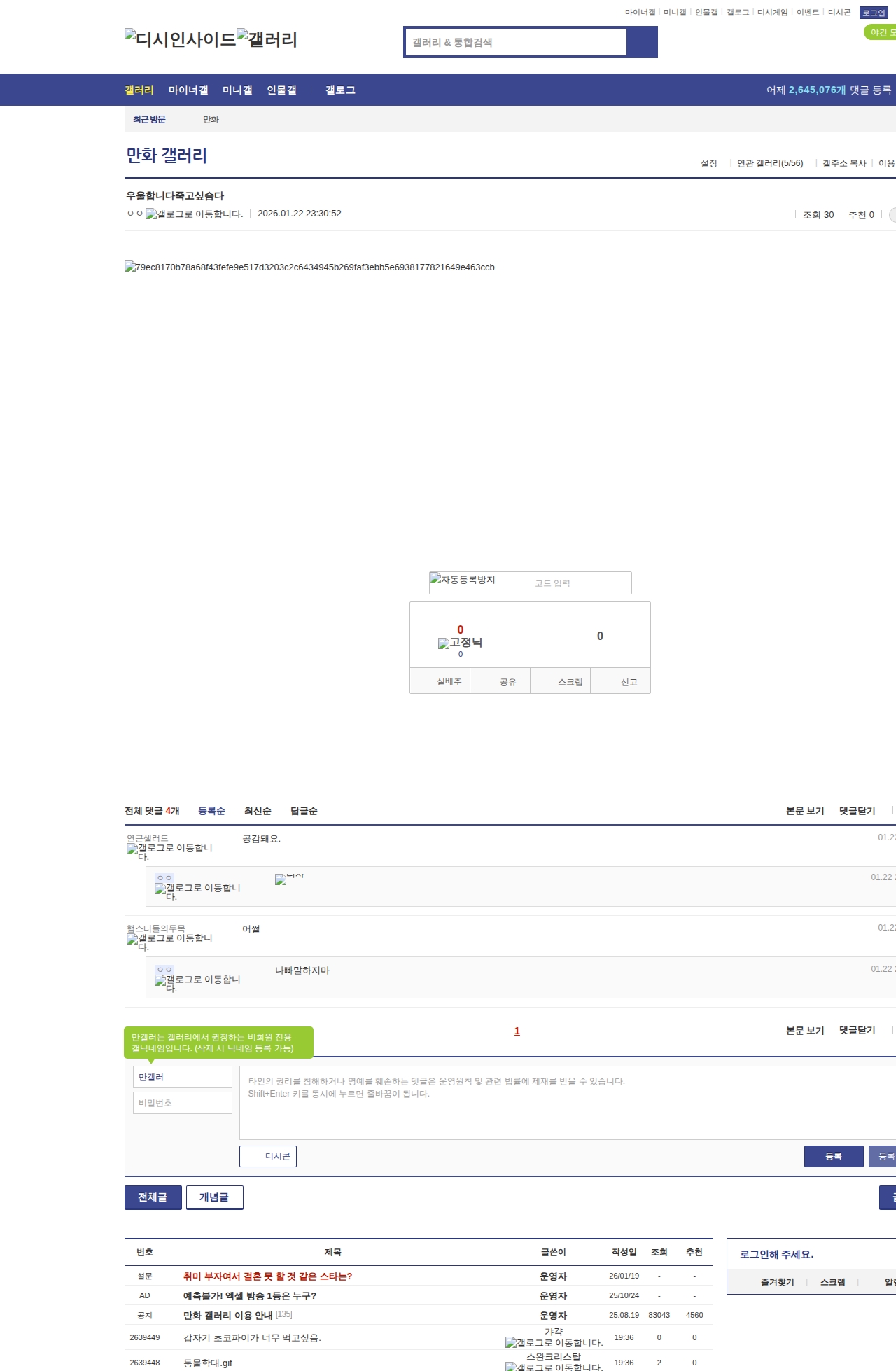Viewport: 896px width, 1371px height.
Task: Click the 스크랩 scrap button under post
Action: coord(570,681)
